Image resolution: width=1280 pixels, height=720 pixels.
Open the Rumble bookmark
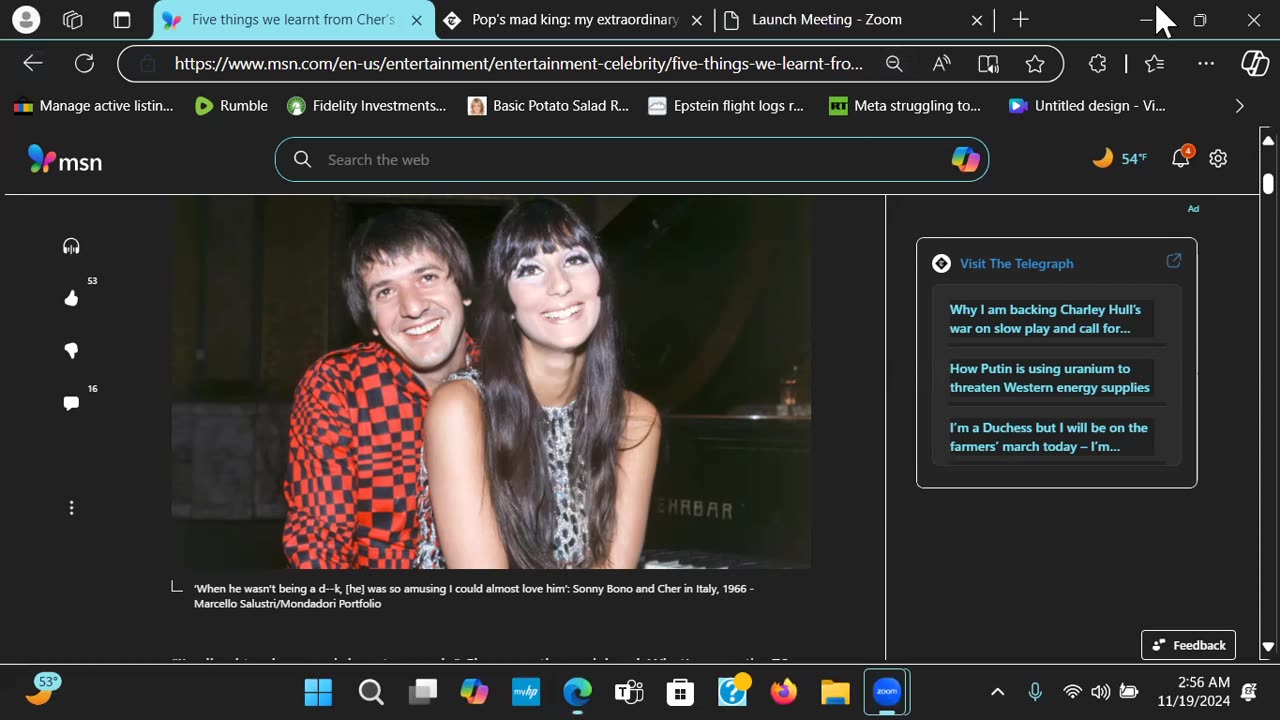tap(232, 105)
